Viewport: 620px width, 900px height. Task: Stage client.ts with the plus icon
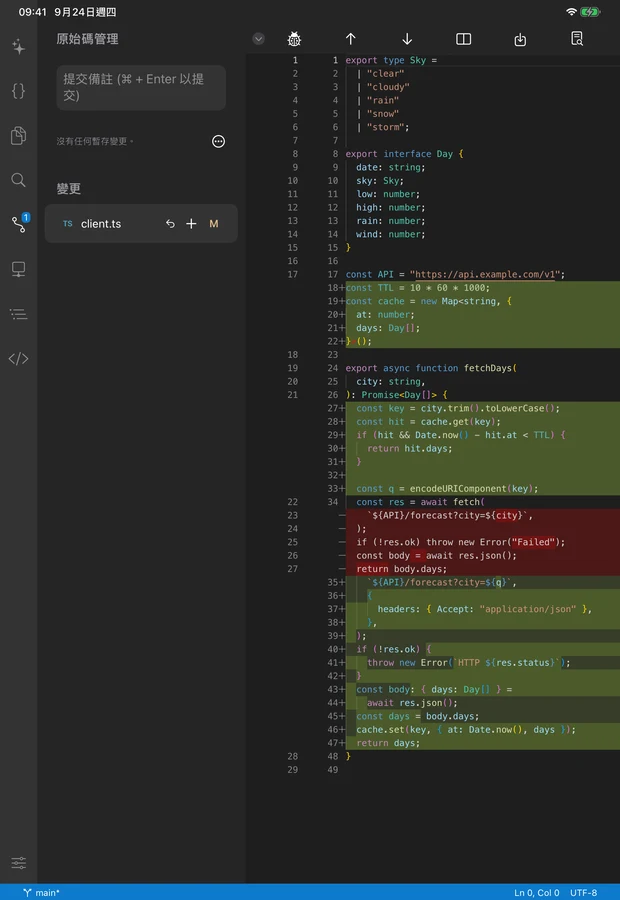click(x=191, y=224)
